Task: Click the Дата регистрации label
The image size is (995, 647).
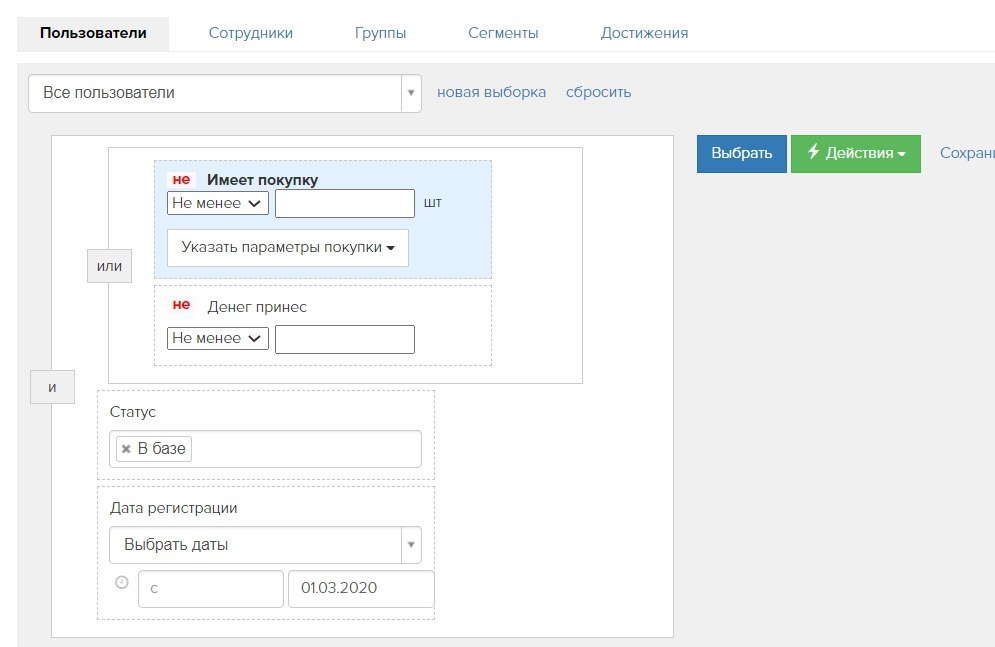Action: 173,508
